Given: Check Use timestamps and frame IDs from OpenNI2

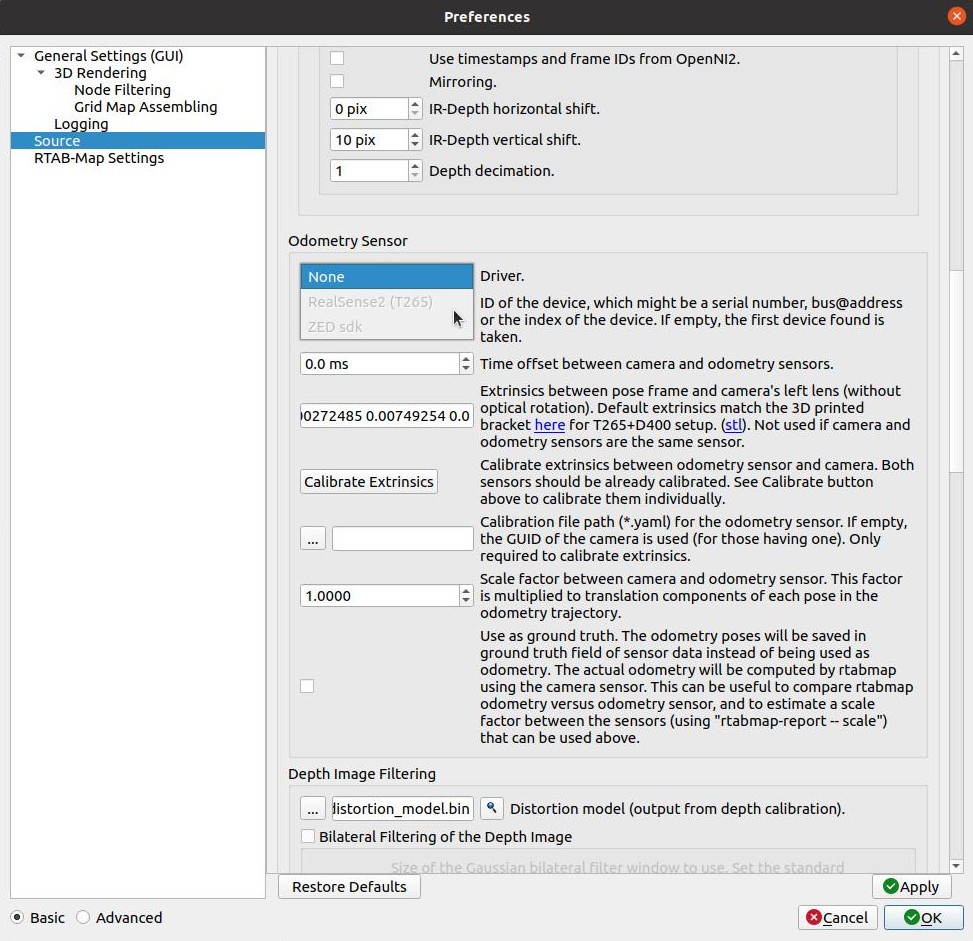Looking at the screenshot, I should click(337, 59).
